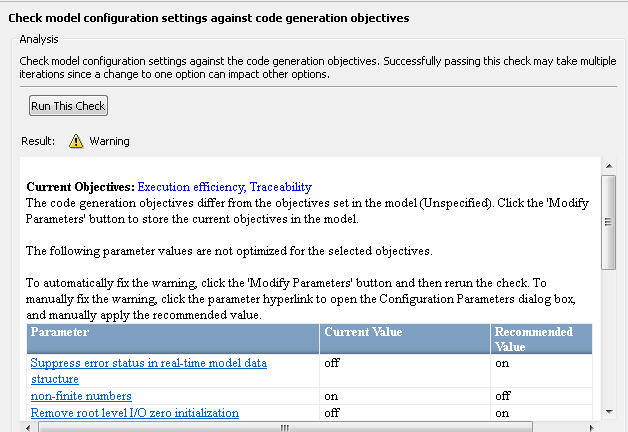The width and height of the screenshot is (628, 432).
Task: Click the vertical scrollbar up arrow
Action: (608, 164)
